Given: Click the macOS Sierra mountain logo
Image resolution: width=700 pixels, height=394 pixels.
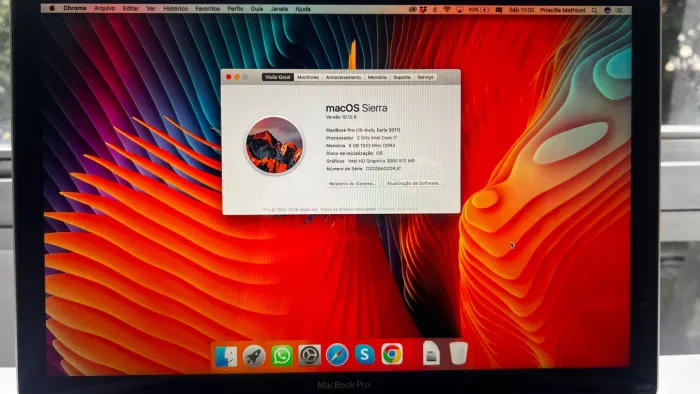Looking at the screenshot, I should pos(275,145).
